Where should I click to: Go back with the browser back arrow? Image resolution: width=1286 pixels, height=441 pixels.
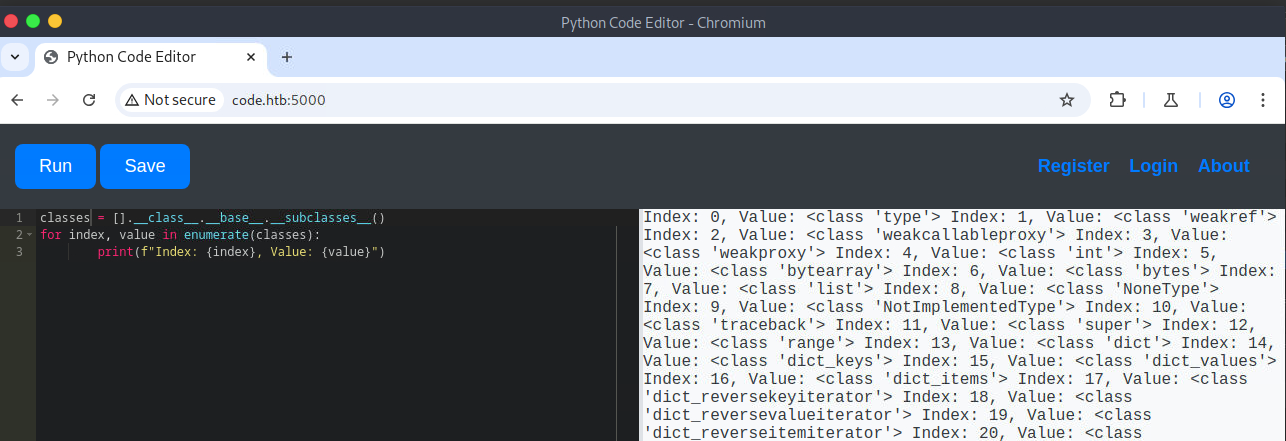pyautogui.click(x=17, y=100)
